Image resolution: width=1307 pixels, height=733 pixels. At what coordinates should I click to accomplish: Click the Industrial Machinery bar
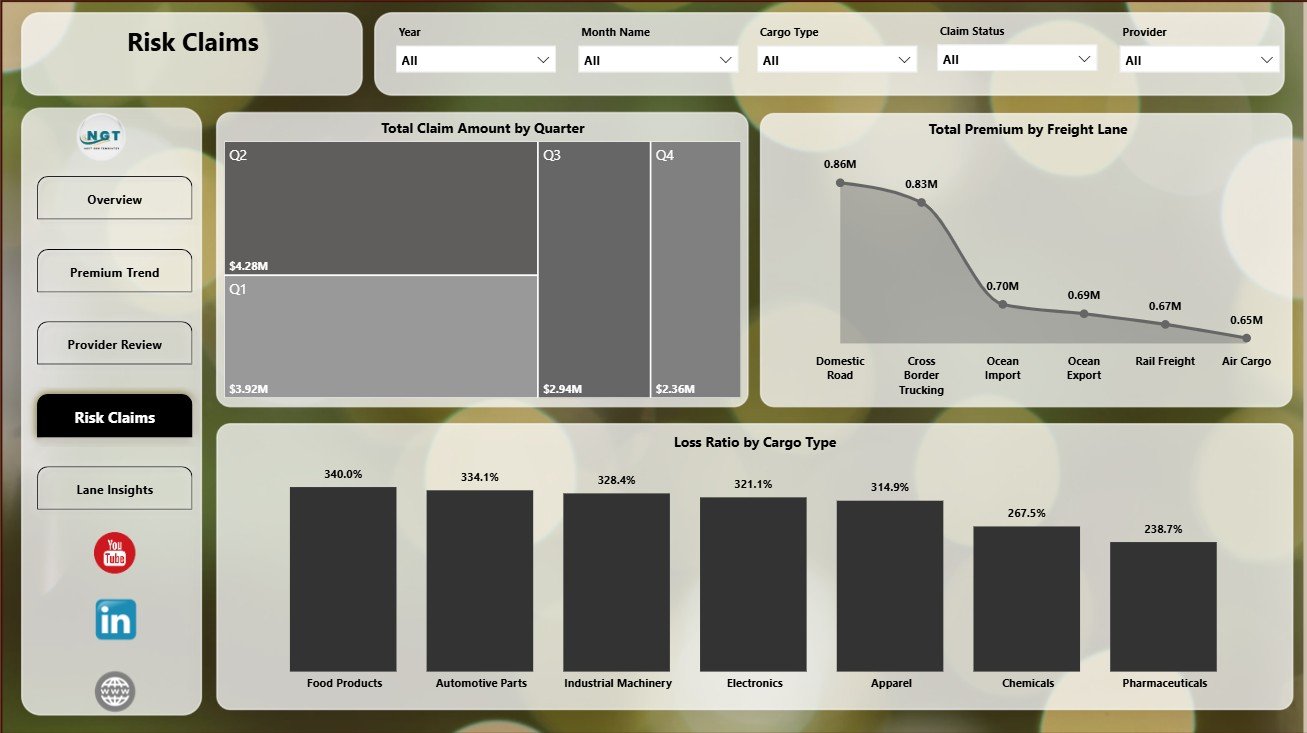[x=616, y=582]
